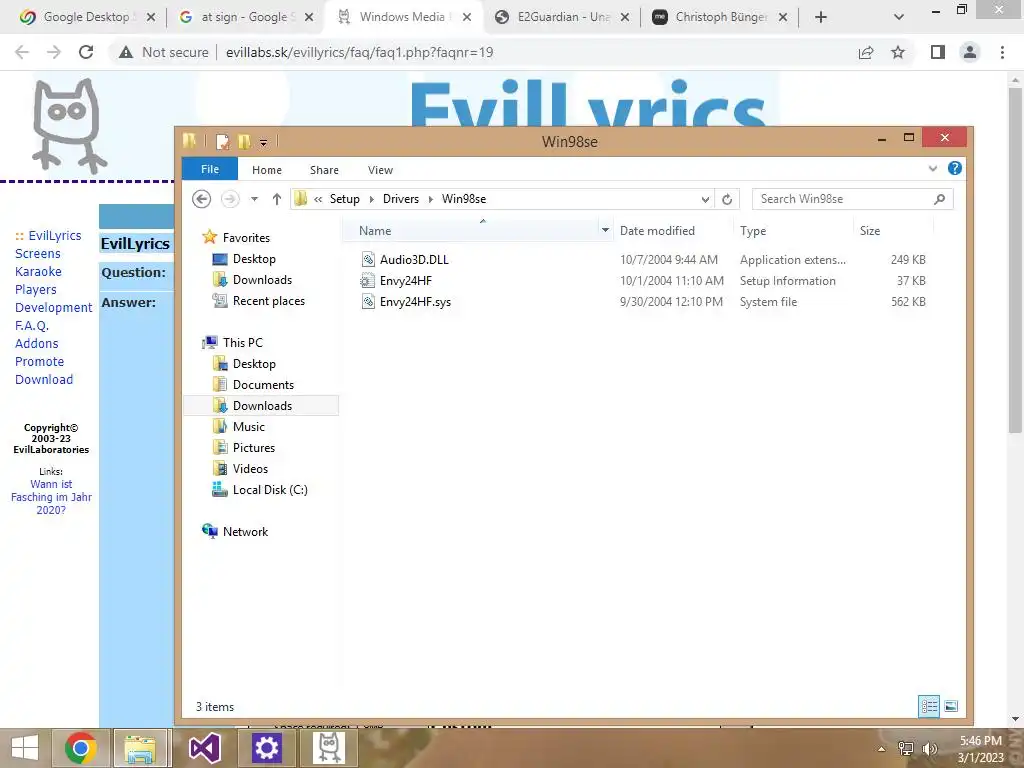Screen dimensions: 1024x768
Task: Switch to large icons view layout
Action: point(951,706)
